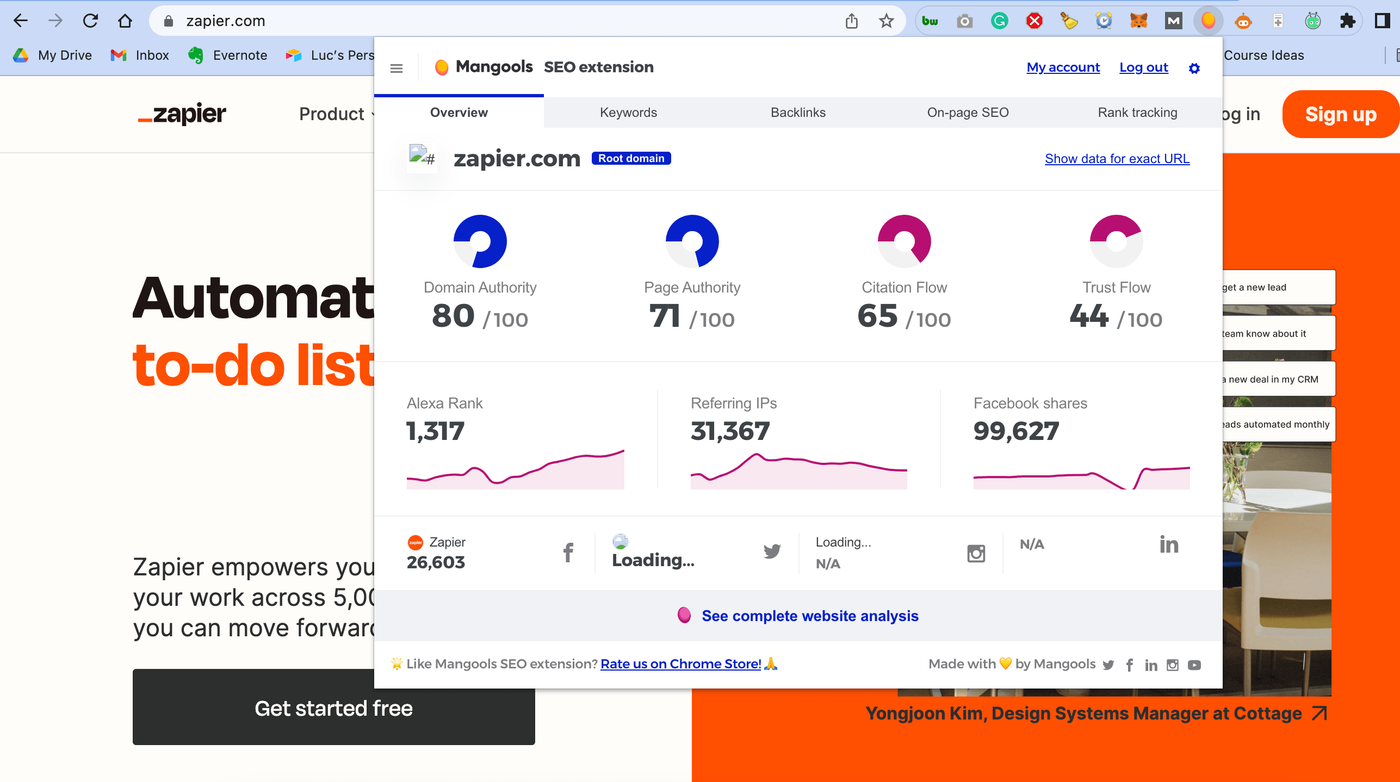Switch to the Keywords tab
The image size is (1400, 782).
point(628,112)
